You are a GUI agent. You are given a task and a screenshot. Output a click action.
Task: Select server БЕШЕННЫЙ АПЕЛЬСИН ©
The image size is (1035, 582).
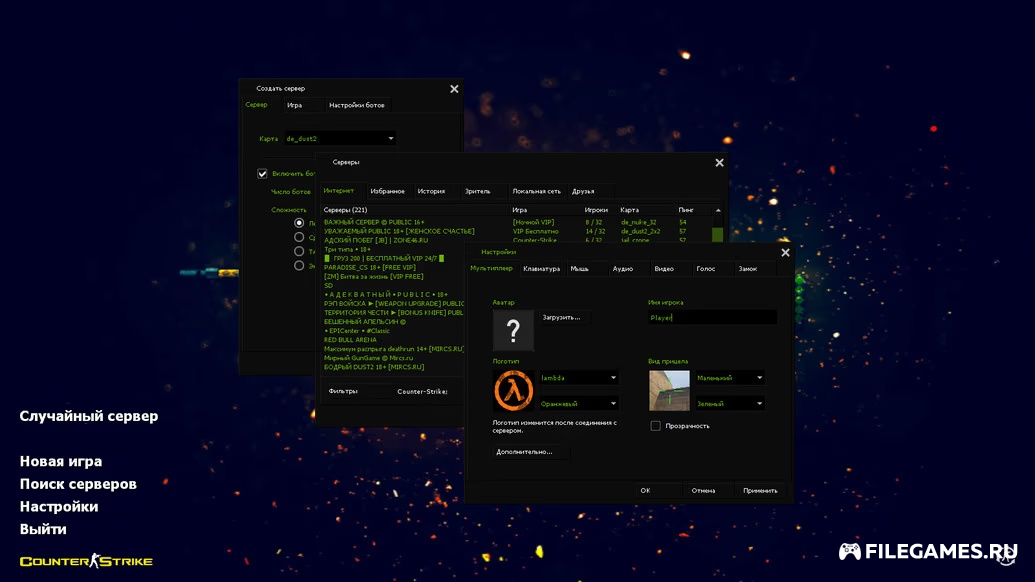pos(364,321)
